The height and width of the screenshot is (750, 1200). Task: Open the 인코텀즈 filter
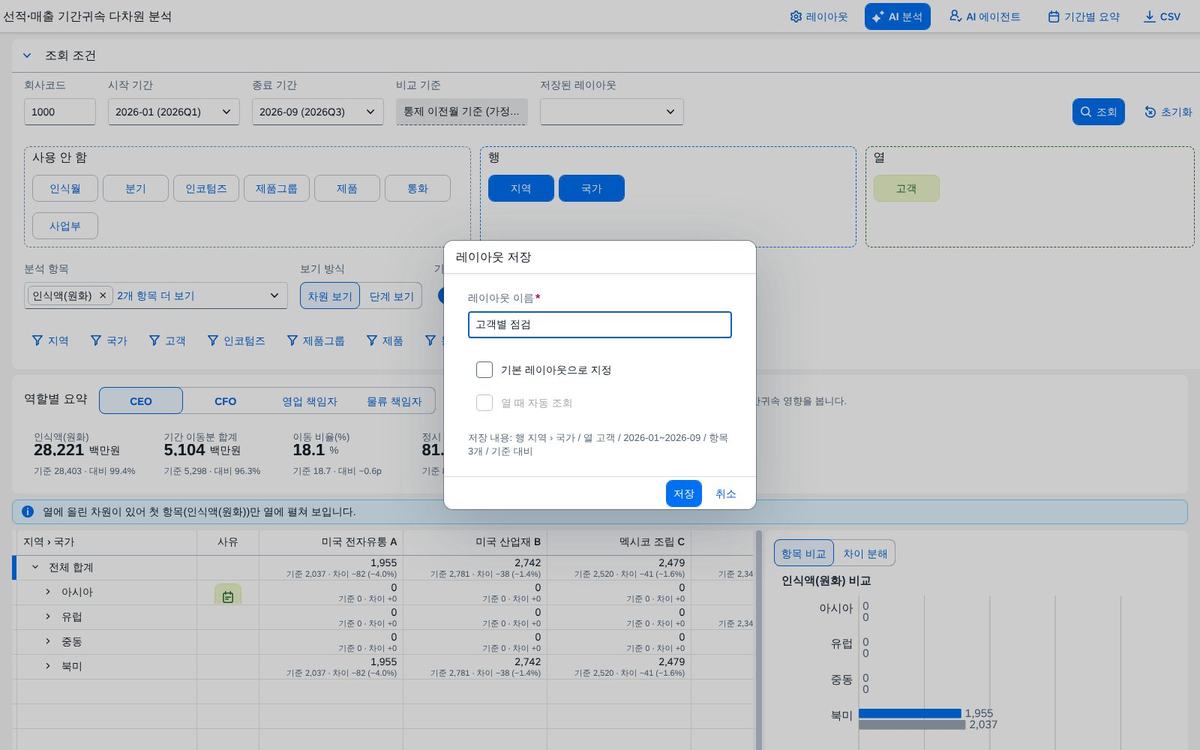click(x=236, y=340)
